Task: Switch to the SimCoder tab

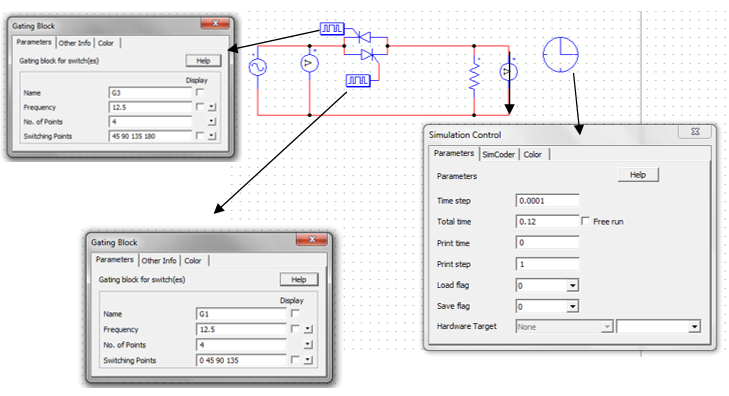Action: coord(498,154)
